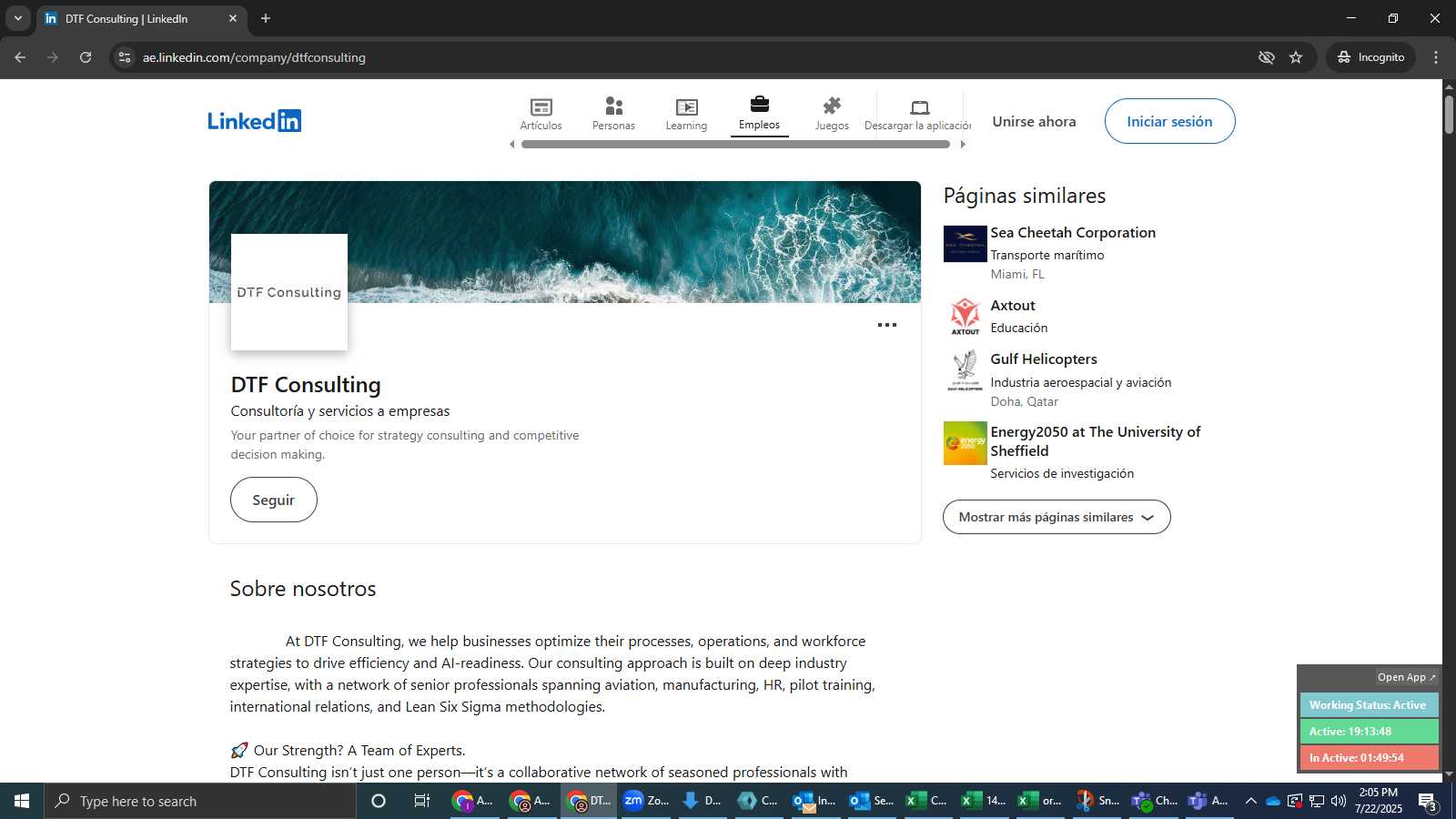This screenshot has width=1456, height=819.
Task: Close the DTF Consulting tab
Action: pos(233,18)
